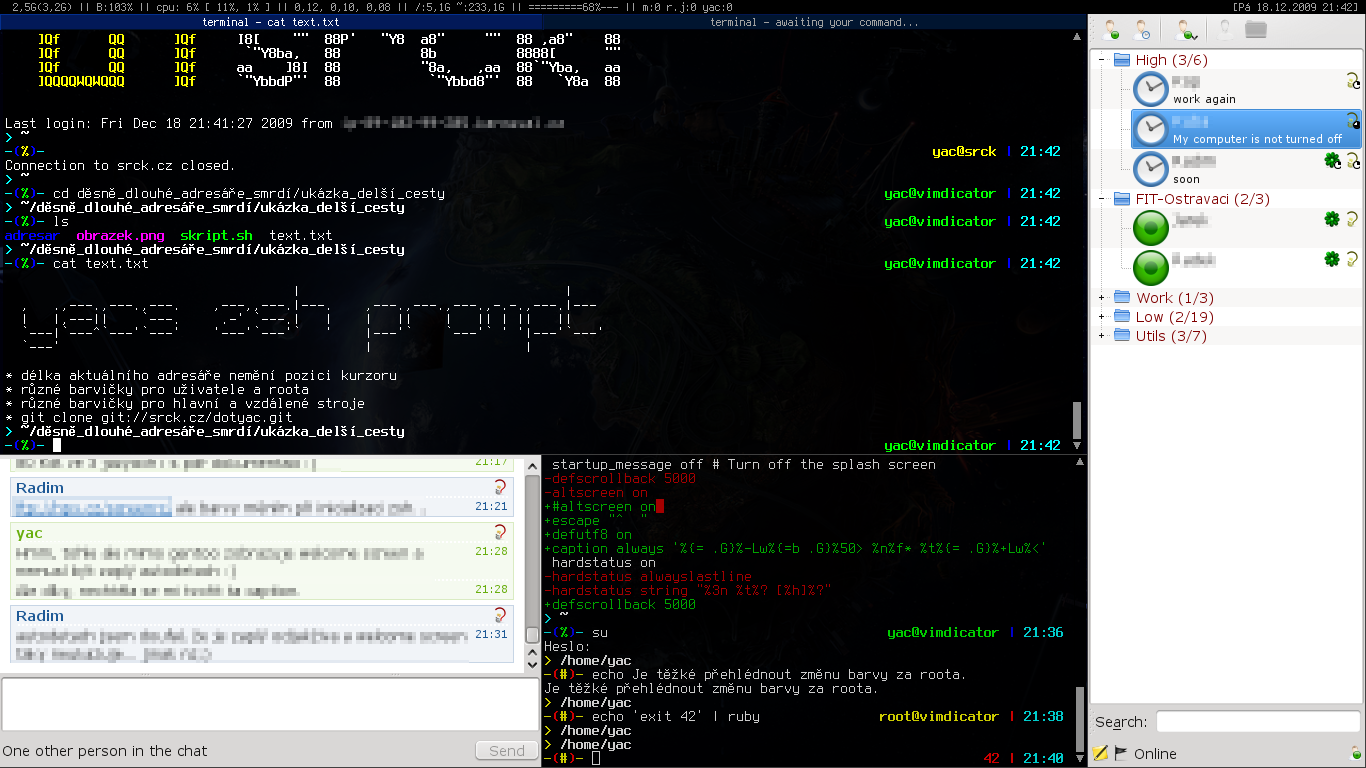Viewport: 1366px width, 768px height.
Task: Select the Utils (3/7) group label
Action: click(x=1171, y=336)
